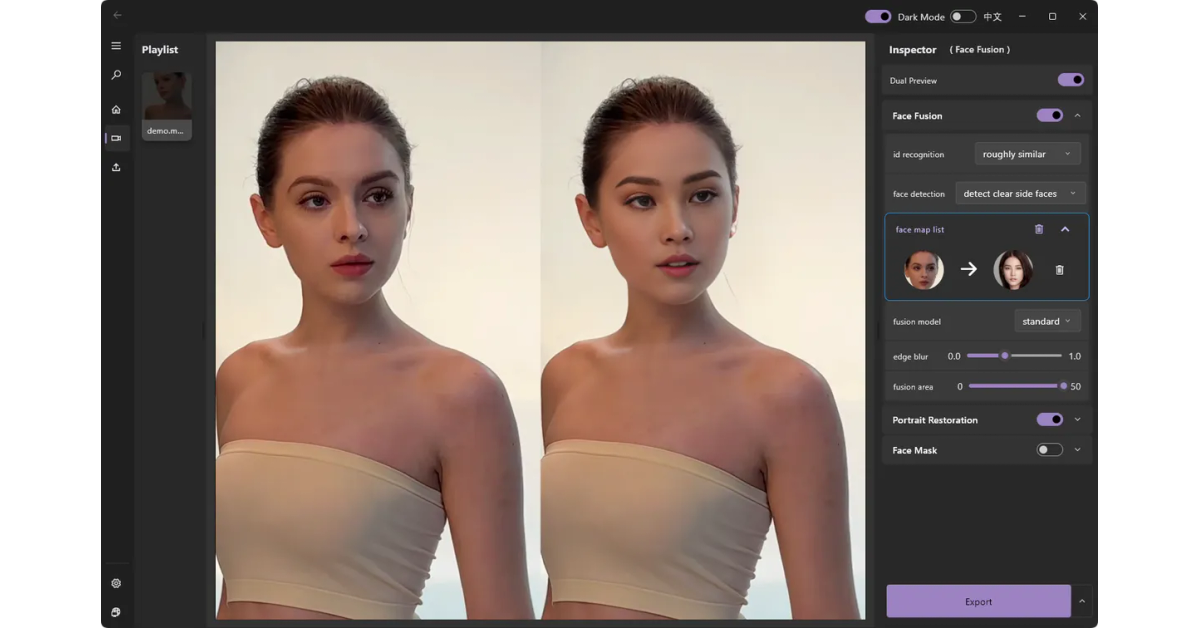Maximize the application window

point(1052,16)
